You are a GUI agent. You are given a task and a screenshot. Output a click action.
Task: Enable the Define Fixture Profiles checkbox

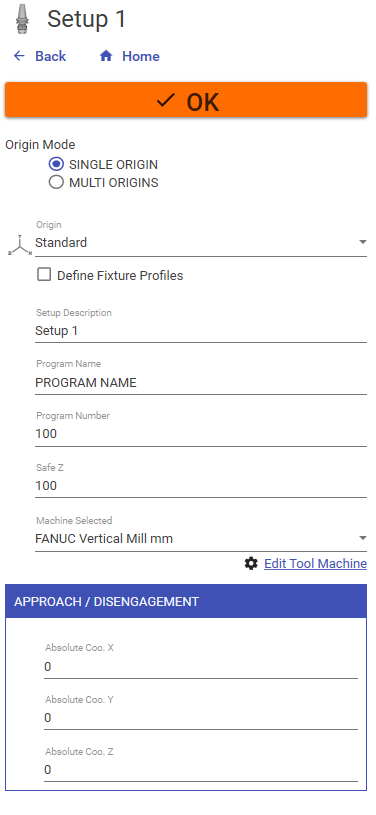pyautogui.click(x=44, y=274)
